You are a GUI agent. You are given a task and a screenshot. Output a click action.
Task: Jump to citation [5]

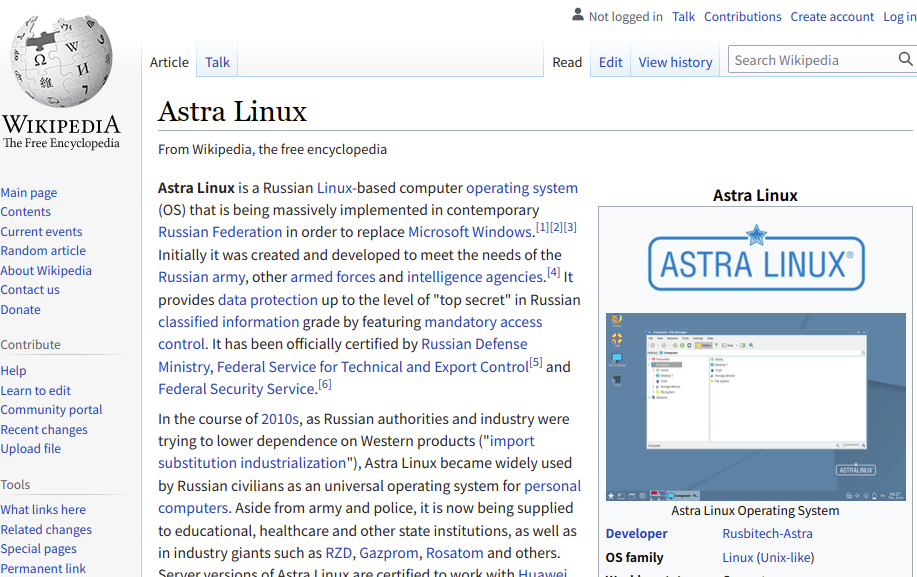(x=536, y=362)
